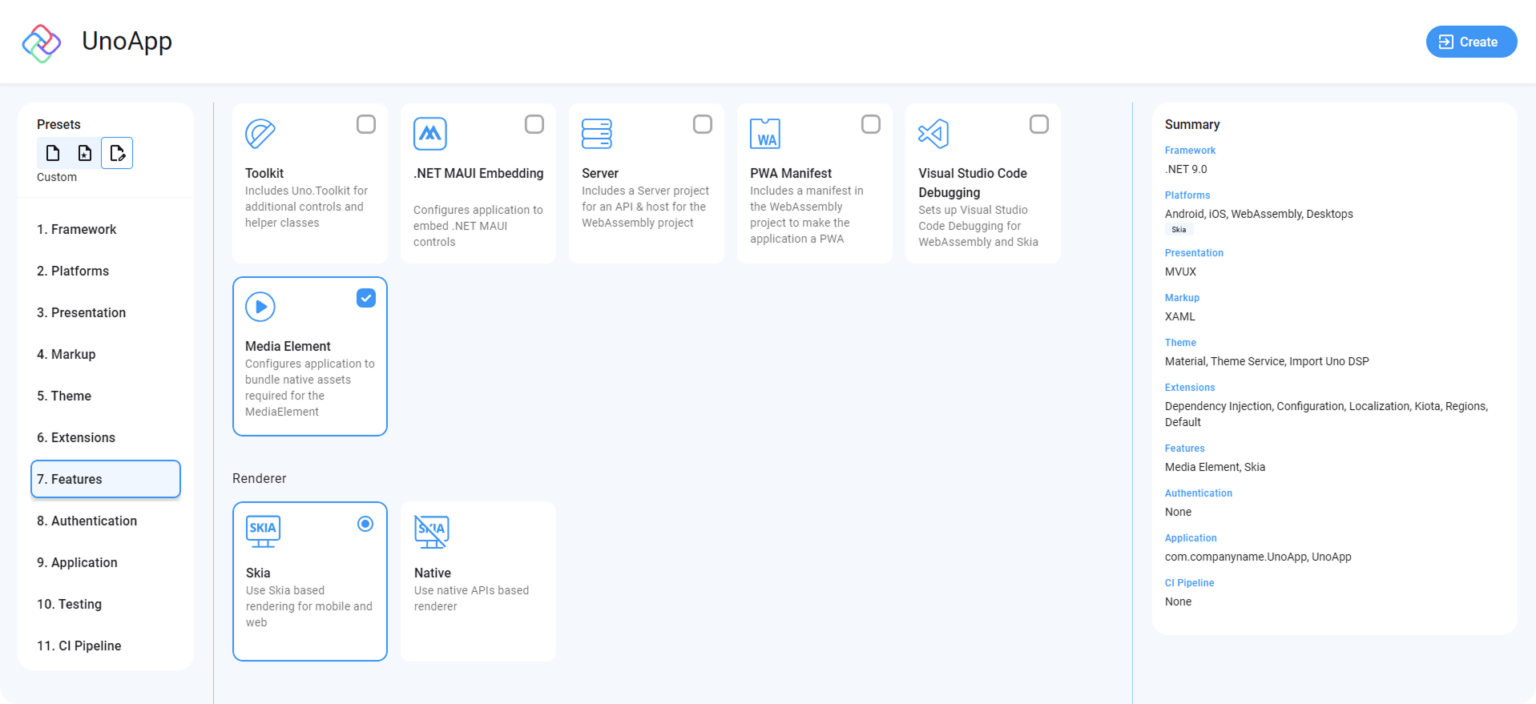
Task: Open the 11. CI Pipeline step
Action: (x=79, y=645)
